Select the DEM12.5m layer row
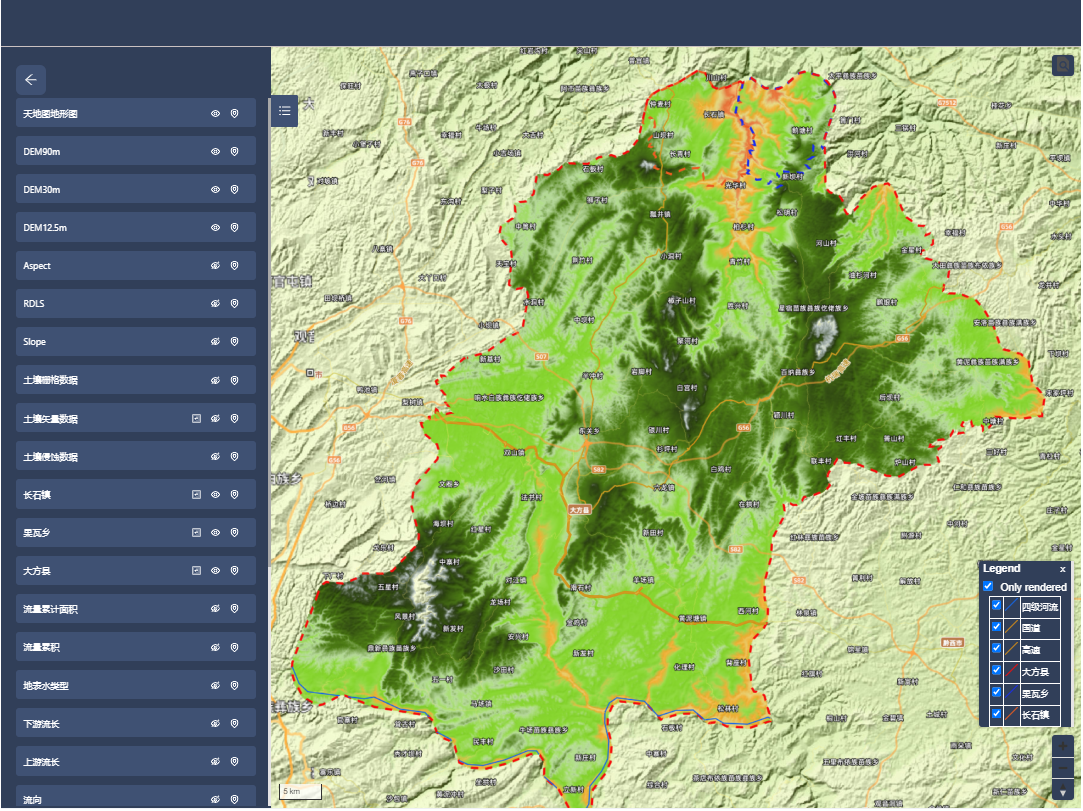 tap(110, 228)
